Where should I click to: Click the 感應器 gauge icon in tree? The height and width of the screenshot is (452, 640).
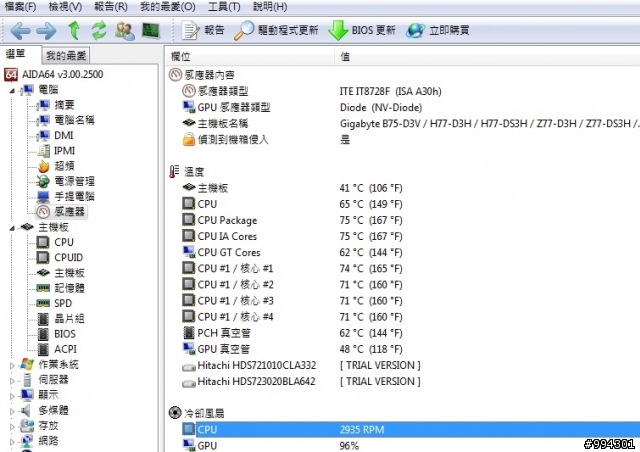43,212
